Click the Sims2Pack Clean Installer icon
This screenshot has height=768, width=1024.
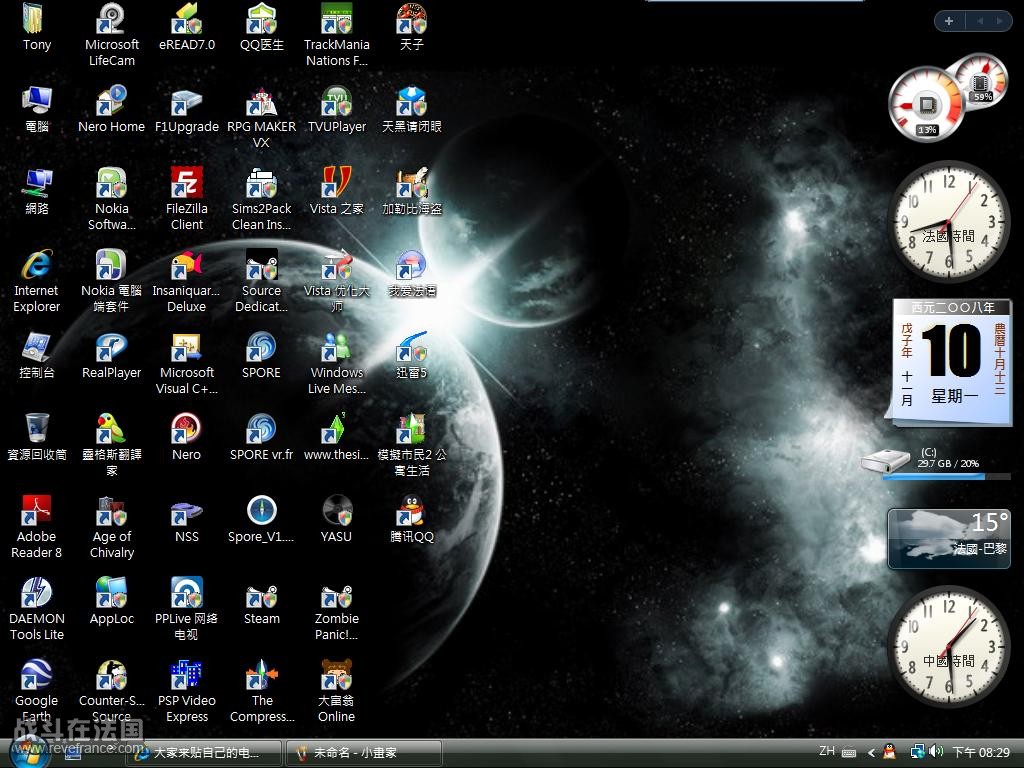pos(261,182)
